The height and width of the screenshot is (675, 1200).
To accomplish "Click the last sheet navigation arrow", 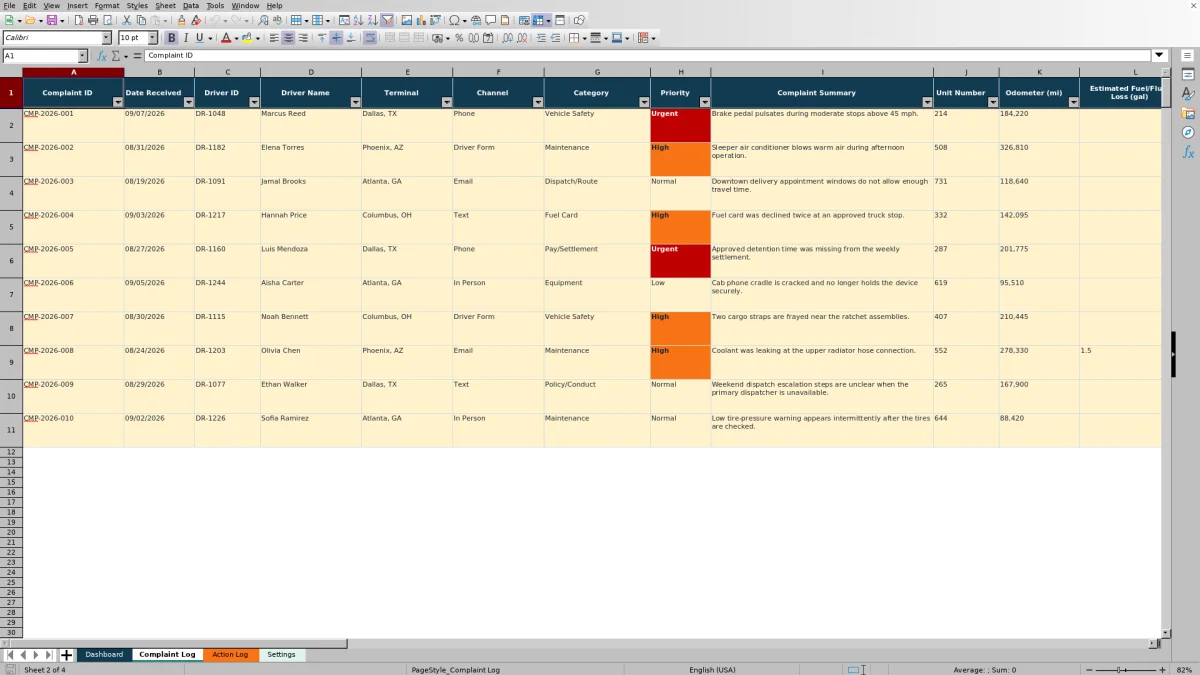I will click(x=48, y=655).
